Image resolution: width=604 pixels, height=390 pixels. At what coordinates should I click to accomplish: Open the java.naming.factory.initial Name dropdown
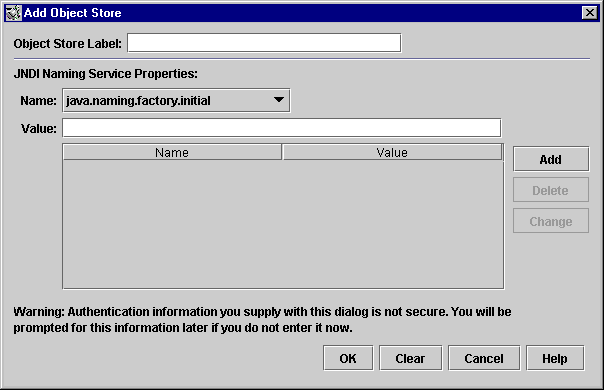point(176,101)
